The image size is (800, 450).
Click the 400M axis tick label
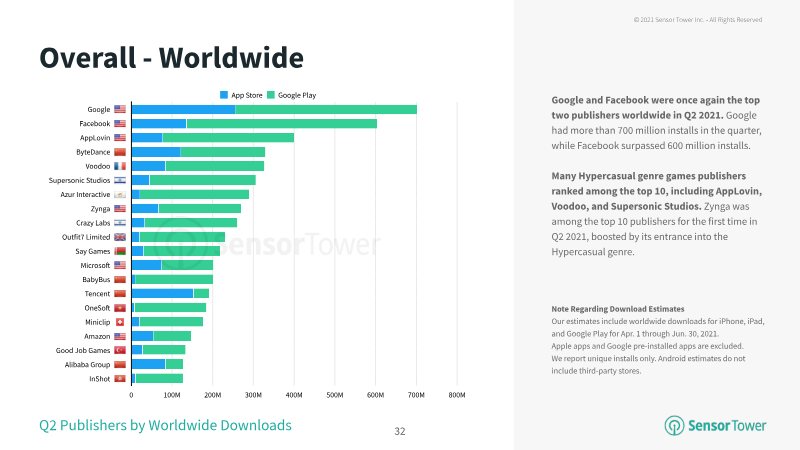pyautogui.click(x=294, y=395)
